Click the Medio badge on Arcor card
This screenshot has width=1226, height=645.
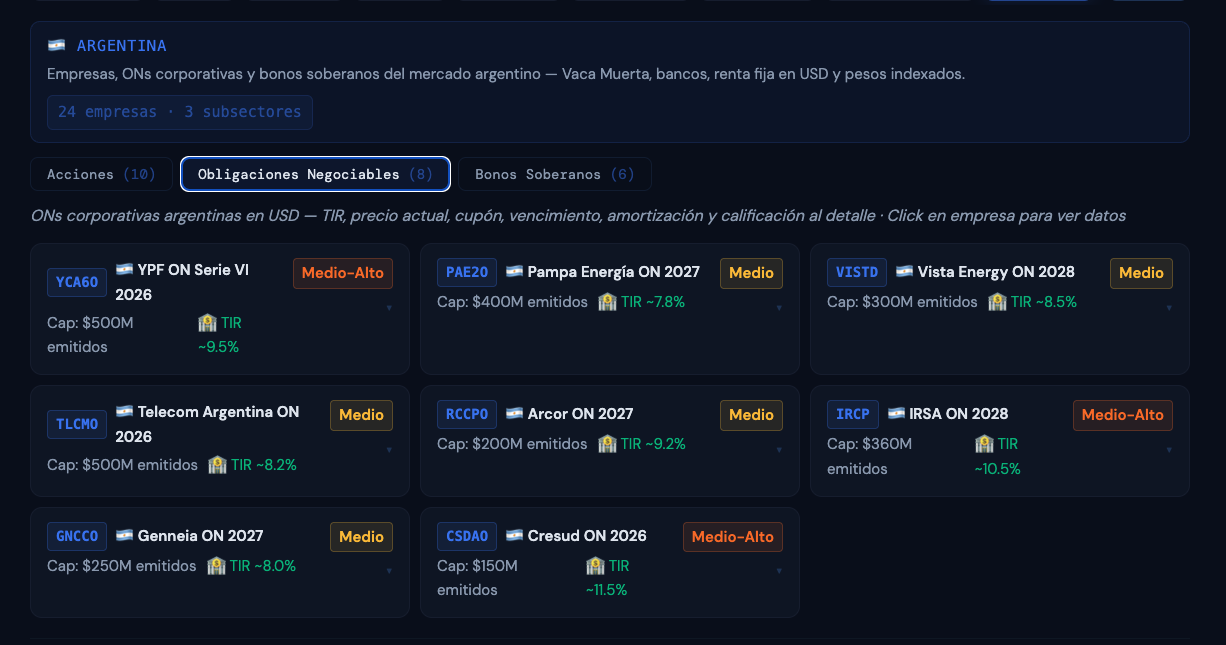[751, 415]
